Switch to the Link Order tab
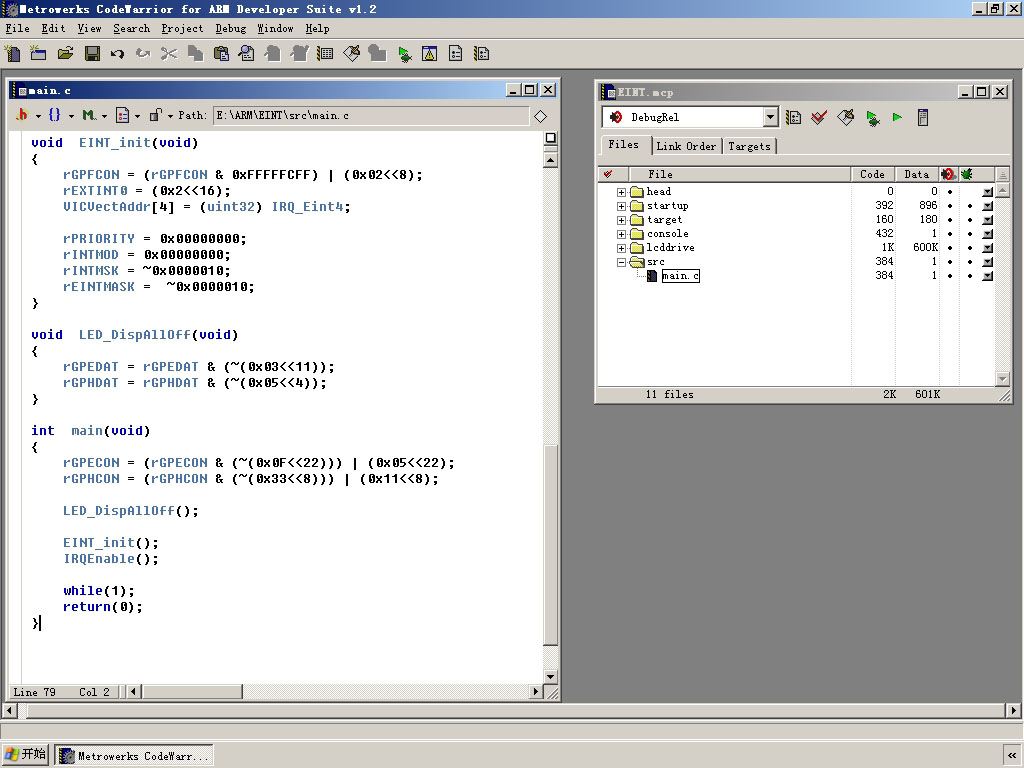This screenshot has width=1024, height=768. tap(686, 146)
